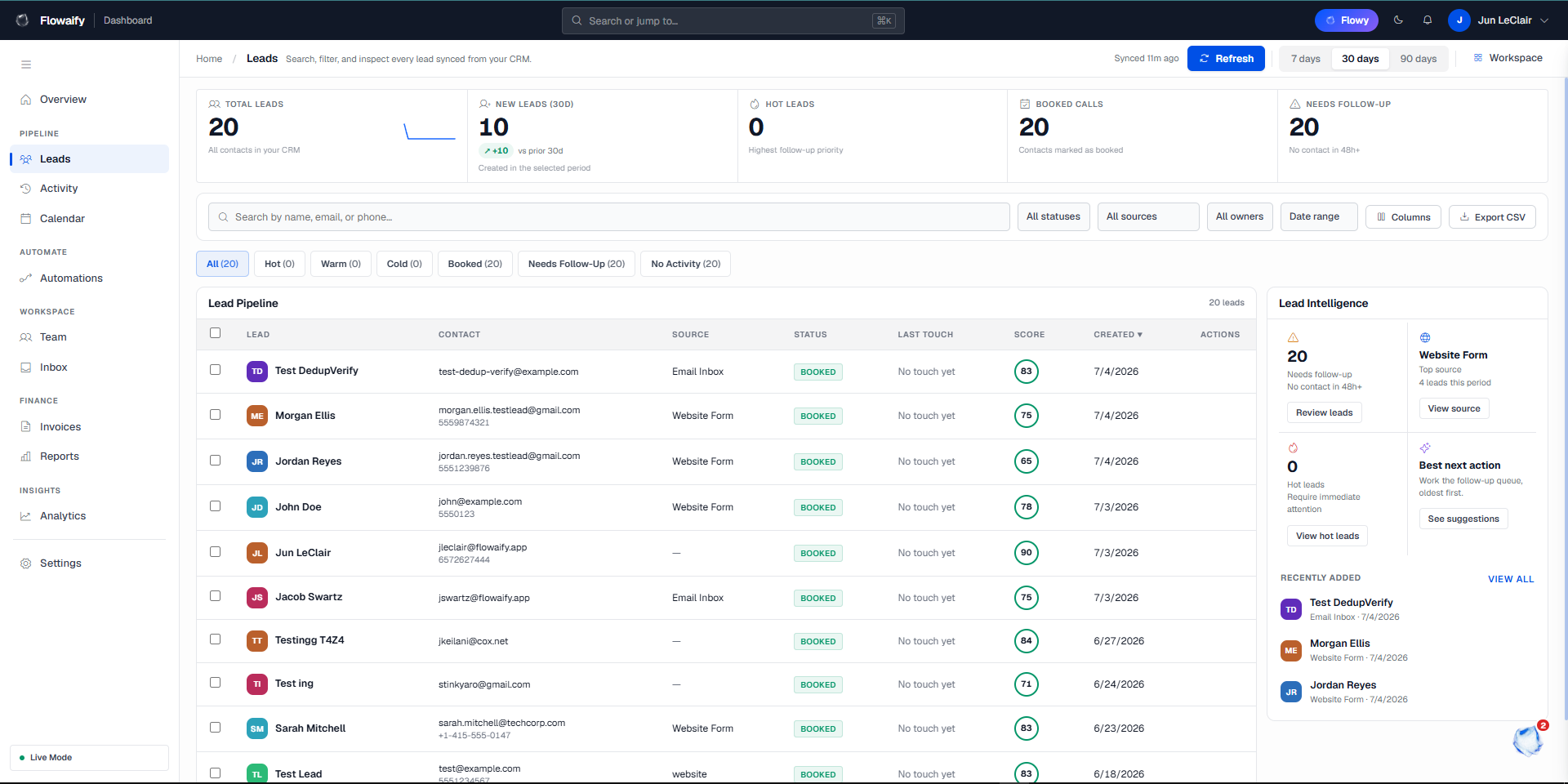This screenshot has width=1568, height=784.
Task: Open Automations in sidebar
Action: (90, 278)
